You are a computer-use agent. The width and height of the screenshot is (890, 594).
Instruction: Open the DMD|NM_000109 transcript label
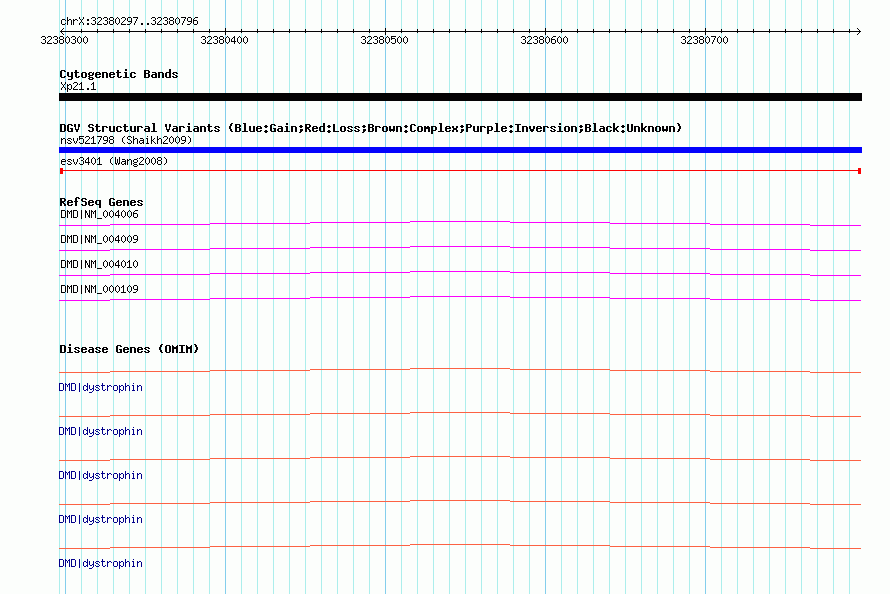99,289
